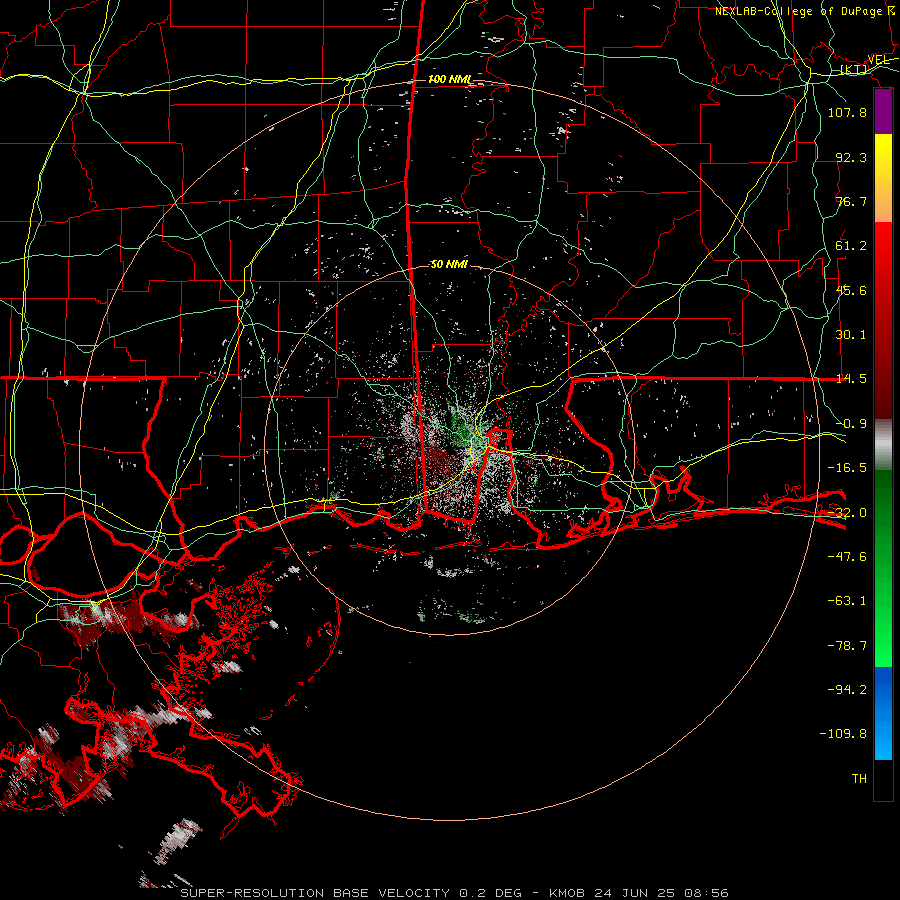
Task: Click the SUPER-RESOLUTION BASE VELOCITY caption
Action: [x=317, y=893]
